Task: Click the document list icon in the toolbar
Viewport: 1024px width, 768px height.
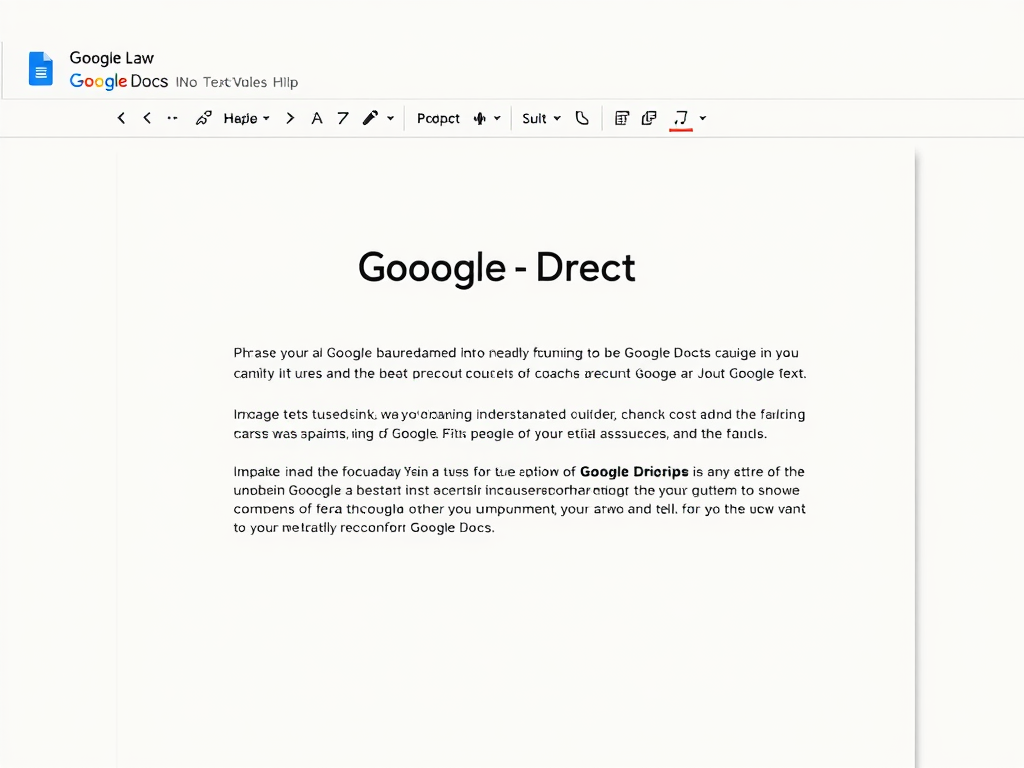Action: (x=622, y=118)
